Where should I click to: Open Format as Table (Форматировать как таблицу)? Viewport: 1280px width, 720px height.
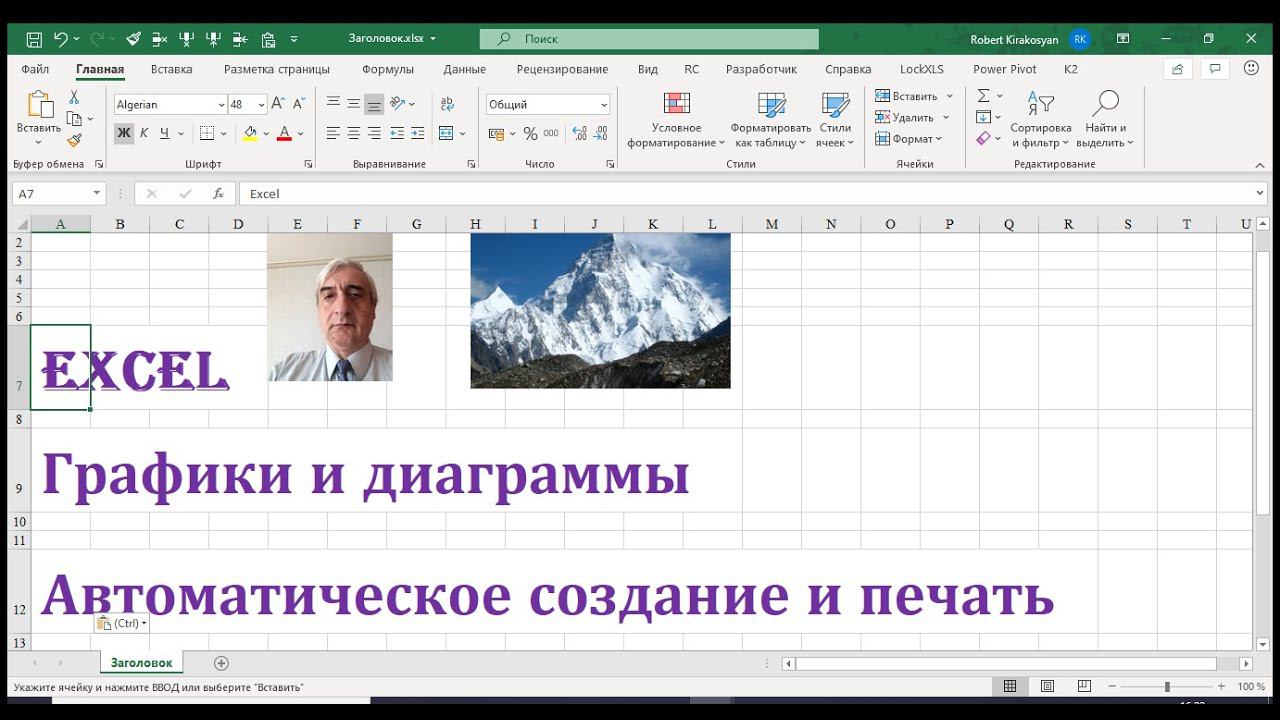click(x=771, y=120)
